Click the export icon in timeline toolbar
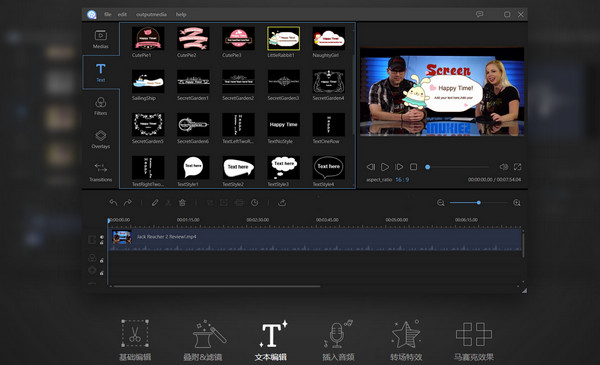Viewport: 600px width, 365px height. point(282,202)
